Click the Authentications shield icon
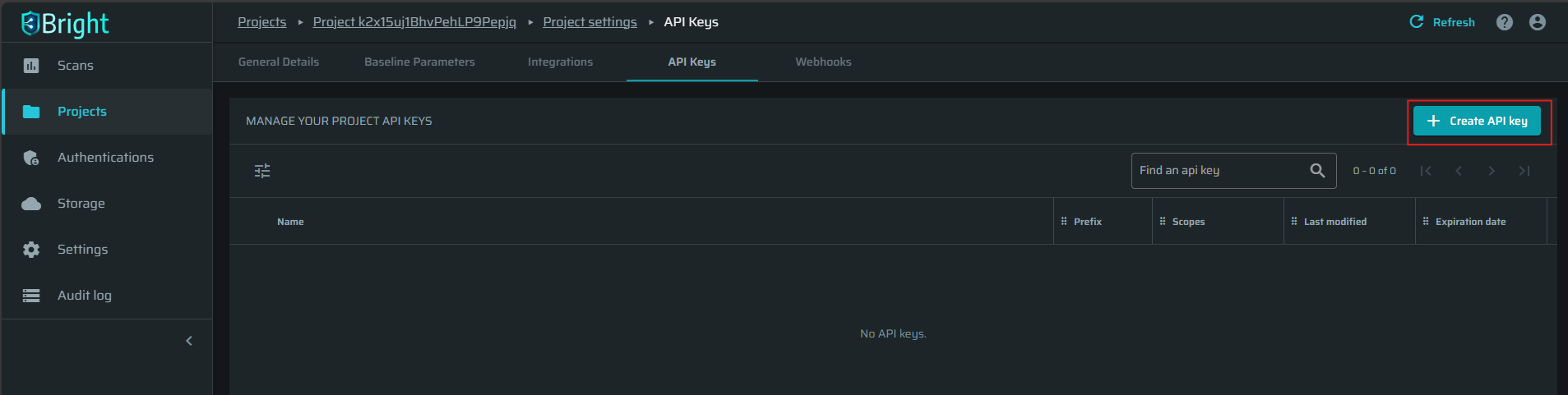Screen dimensions: 1568x395 [x=31, y=158]
